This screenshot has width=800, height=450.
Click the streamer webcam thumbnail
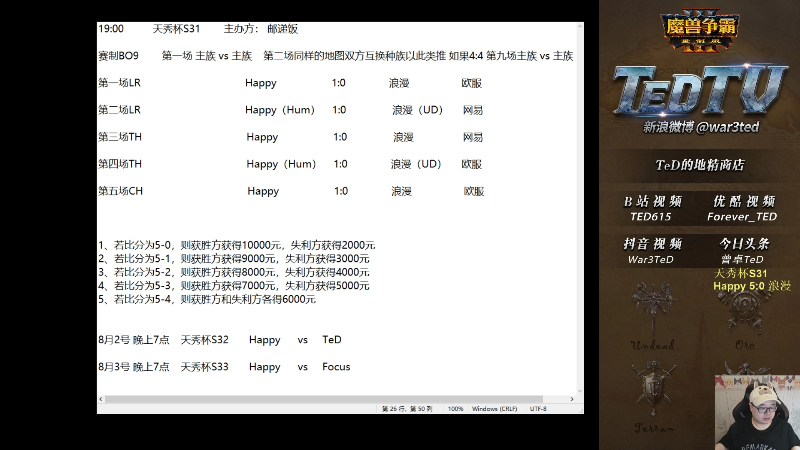757,412
